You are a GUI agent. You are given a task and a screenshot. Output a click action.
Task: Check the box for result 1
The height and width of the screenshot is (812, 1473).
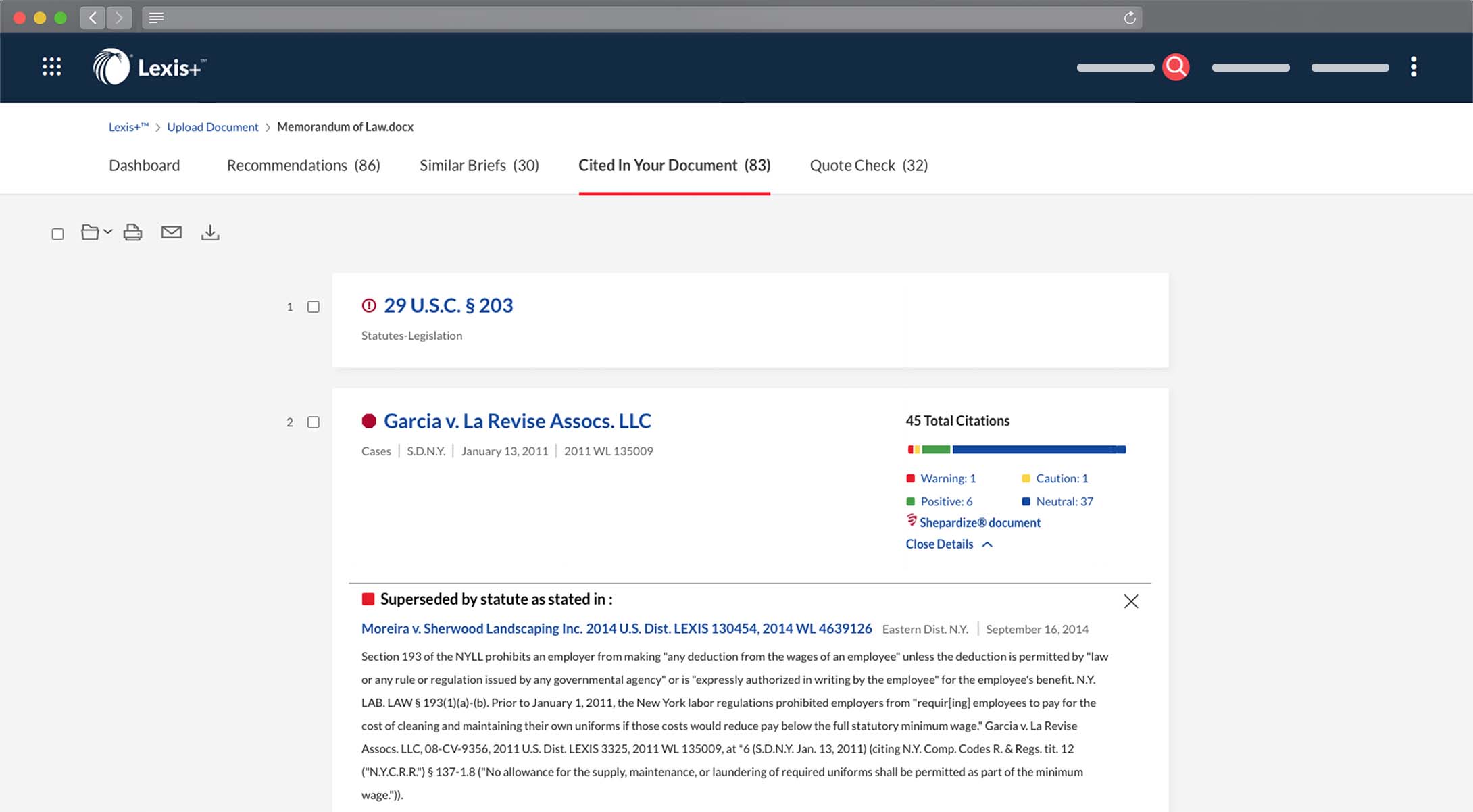point(314,307)
